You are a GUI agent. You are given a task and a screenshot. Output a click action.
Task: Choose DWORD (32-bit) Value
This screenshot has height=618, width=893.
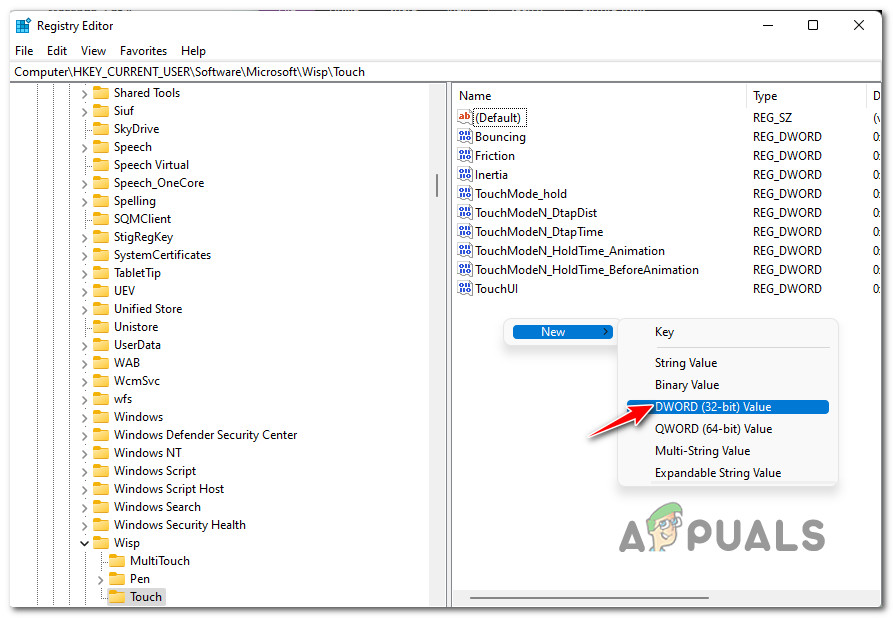click(x=728, y=407)
